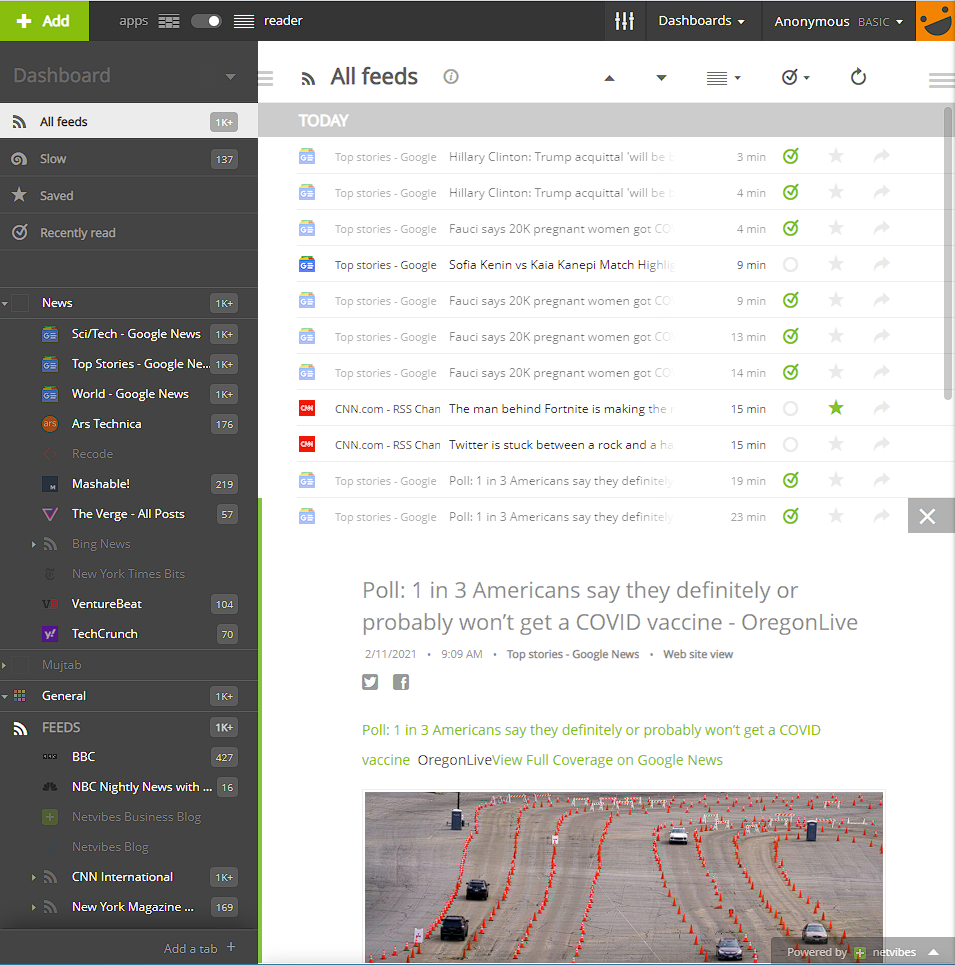955x965 pixels.
Task: Expand the Dashboard selector arrow
Action: [231, 76]
